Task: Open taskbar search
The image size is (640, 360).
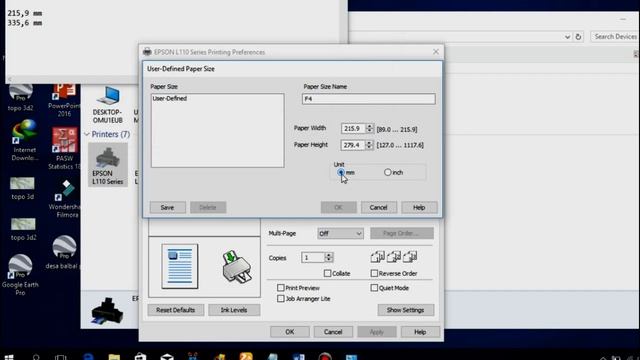Action: (x=36, y=358)
